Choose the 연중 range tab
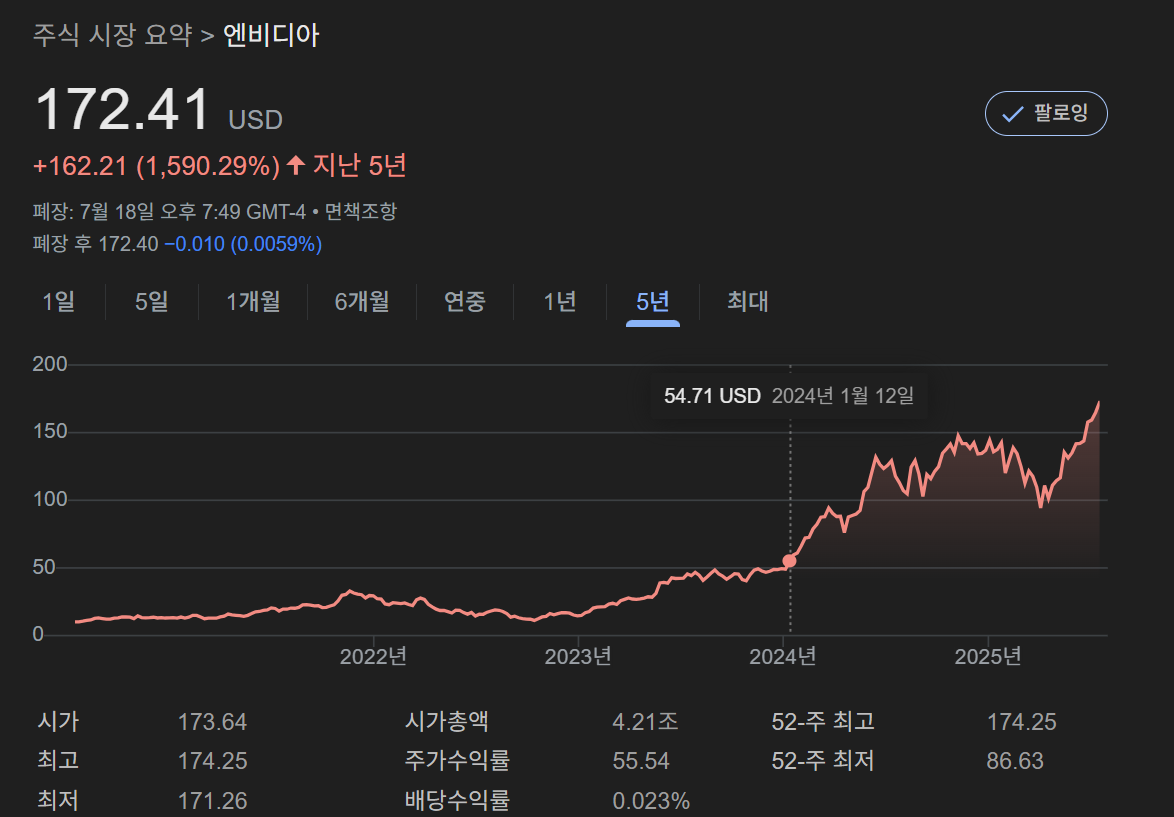This screenshot has width=1174, height=817. 465,302
